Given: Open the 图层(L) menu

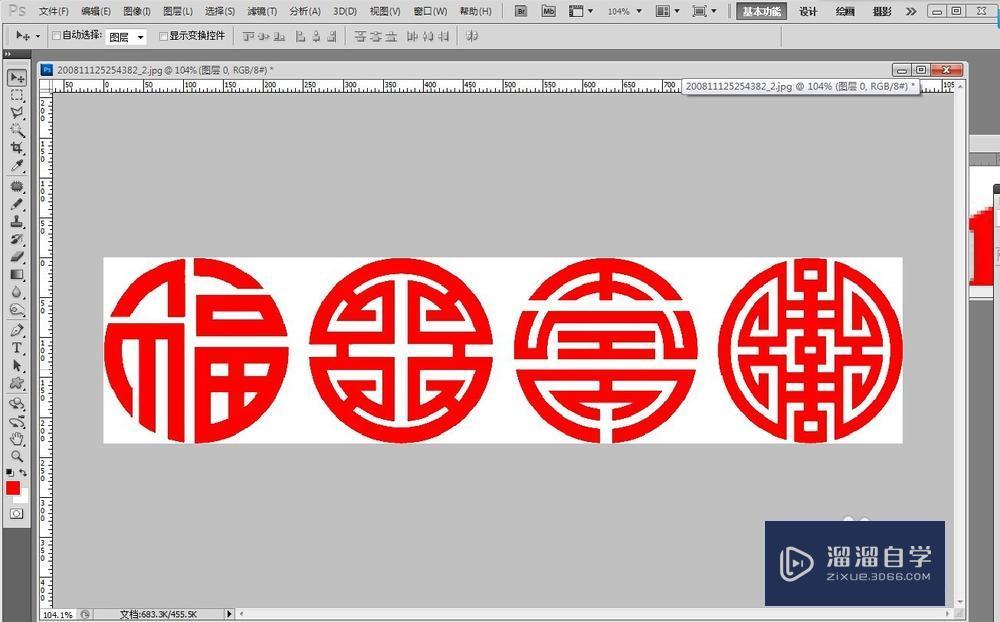Looking at the screenshot, I should coord(178,11).
